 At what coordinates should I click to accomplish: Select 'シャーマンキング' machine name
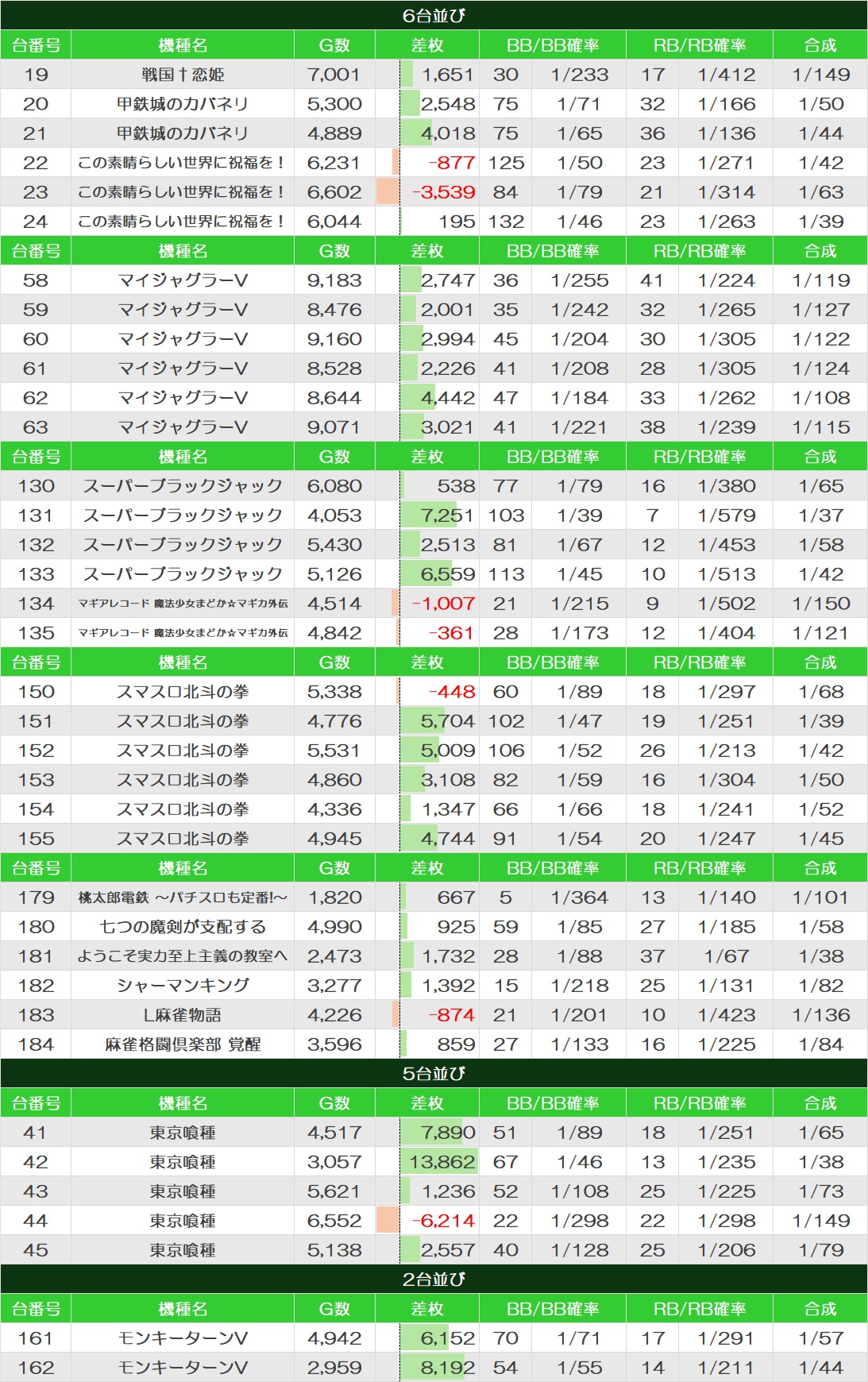pyautogui.click(x=183, y=986)
